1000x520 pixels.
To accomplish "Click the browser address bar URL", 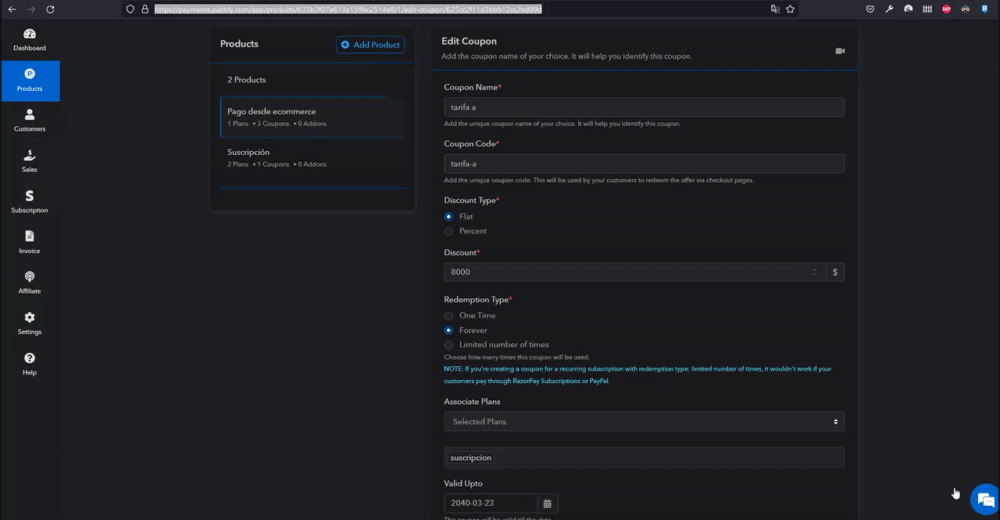I will [x=348, y=9].
